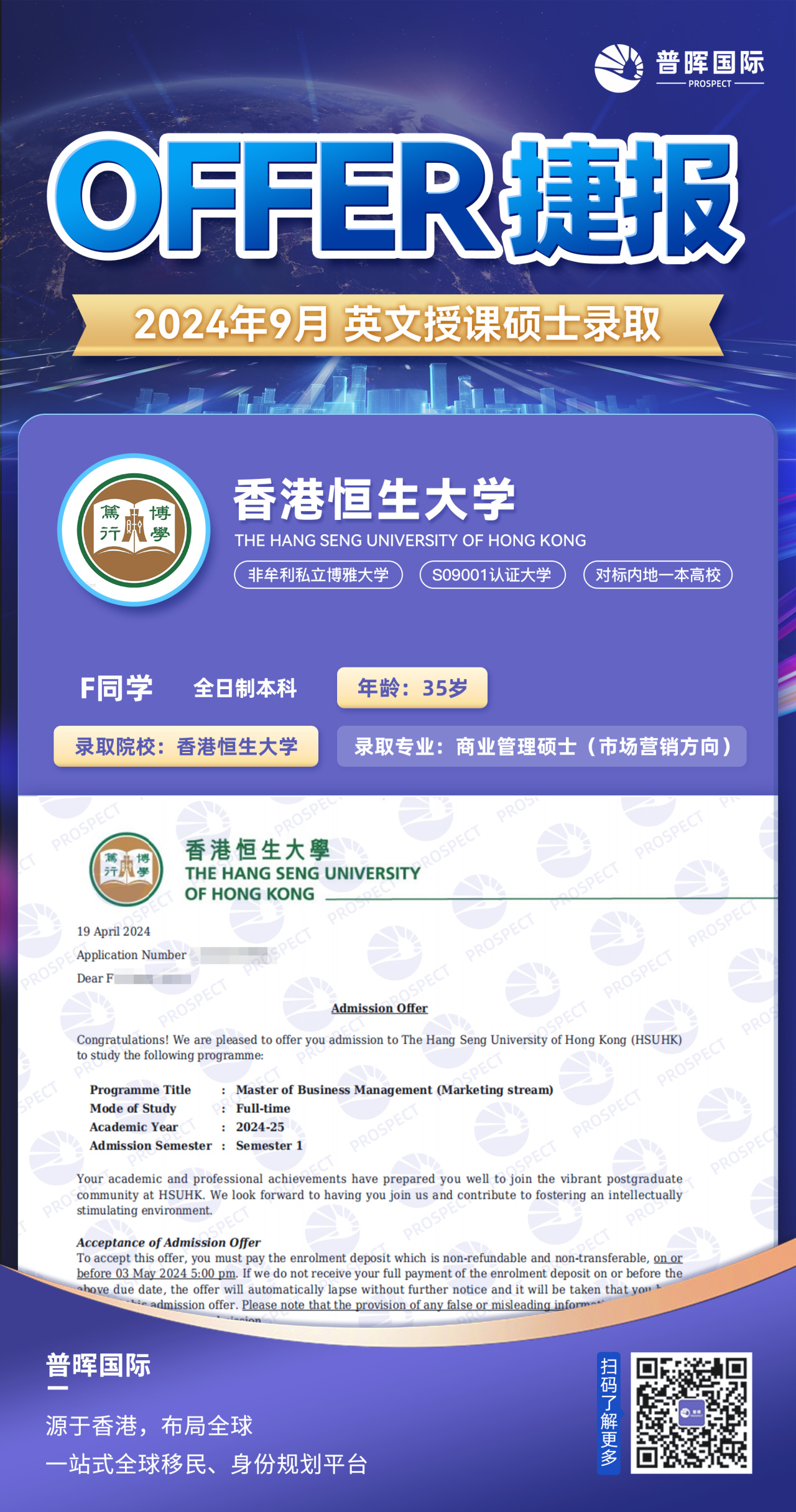
Task: Click the 录取专业 商业管理硕士 badge
Action: tap(542, 746)
